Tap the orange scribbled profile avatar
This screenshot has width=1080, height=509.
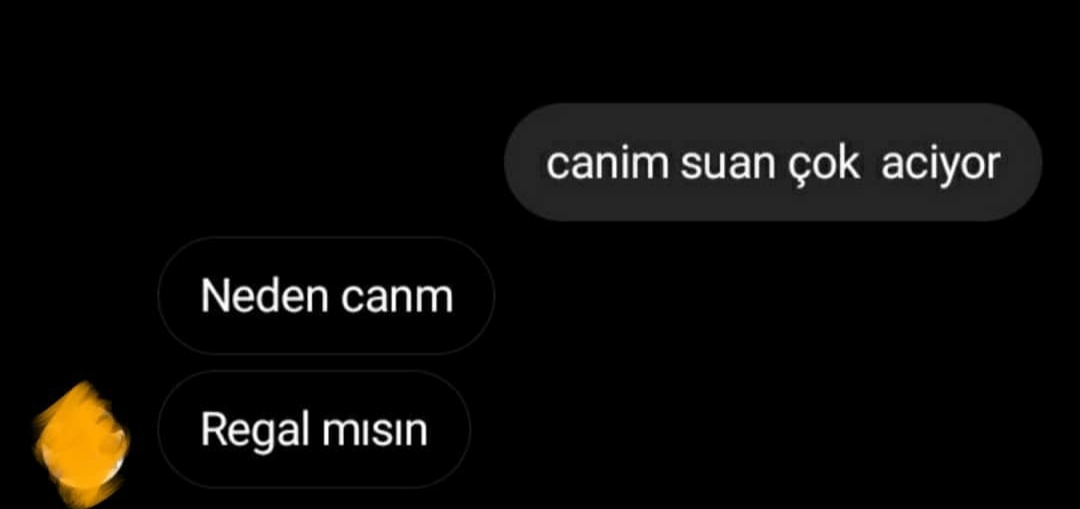[x=81, y=444]
